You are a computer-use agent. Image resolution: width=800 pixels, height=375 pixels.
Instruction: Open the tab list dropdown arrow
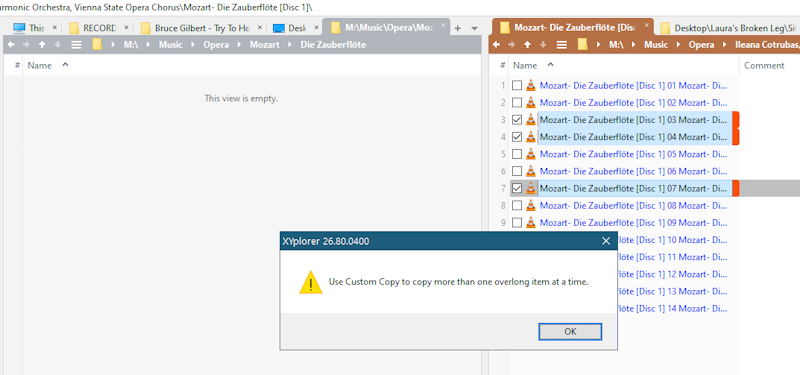pos(474,29)
